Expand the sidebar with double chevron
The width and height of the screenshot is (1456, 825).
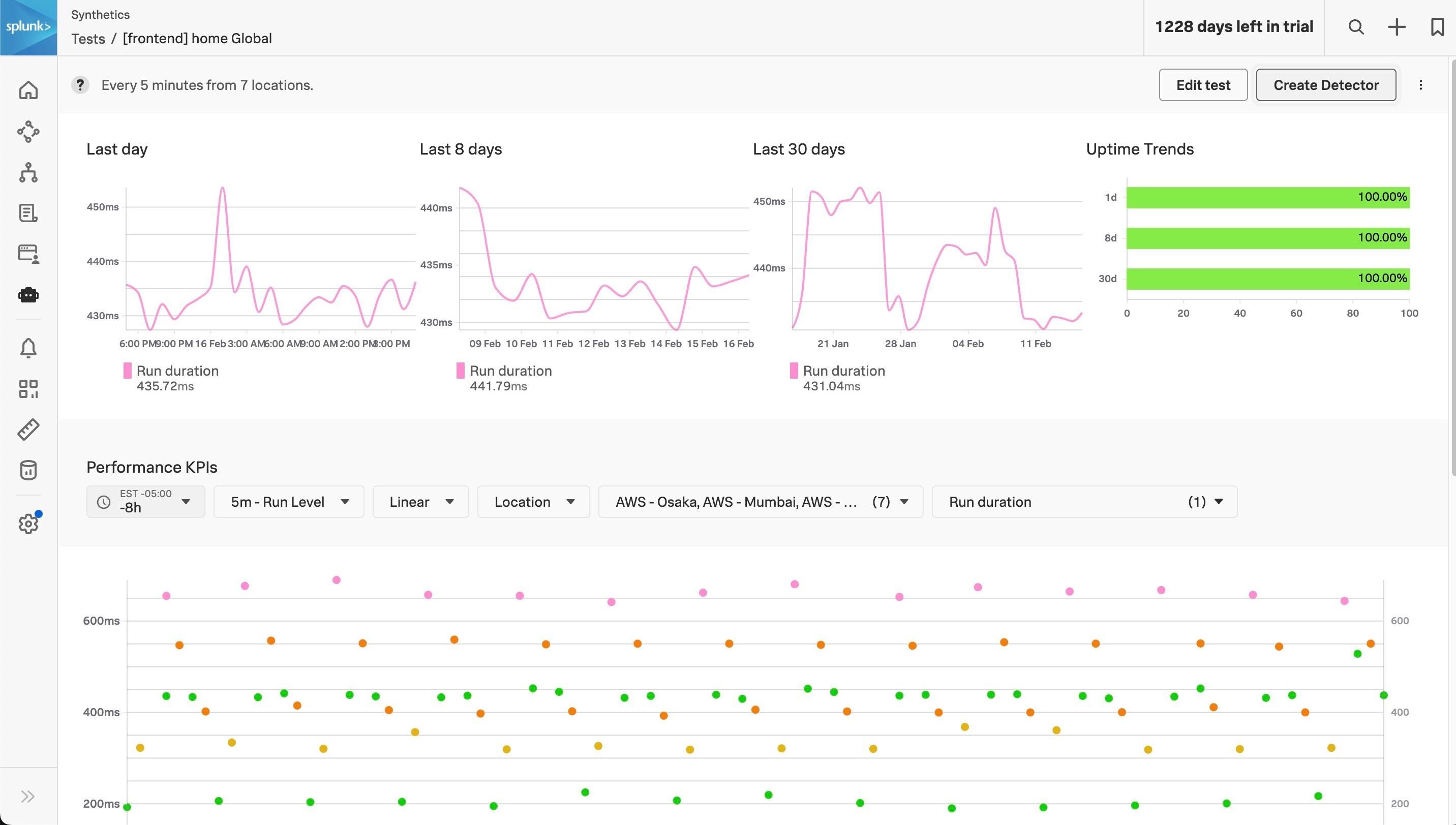pyautogui.click(x=28, y=797)
